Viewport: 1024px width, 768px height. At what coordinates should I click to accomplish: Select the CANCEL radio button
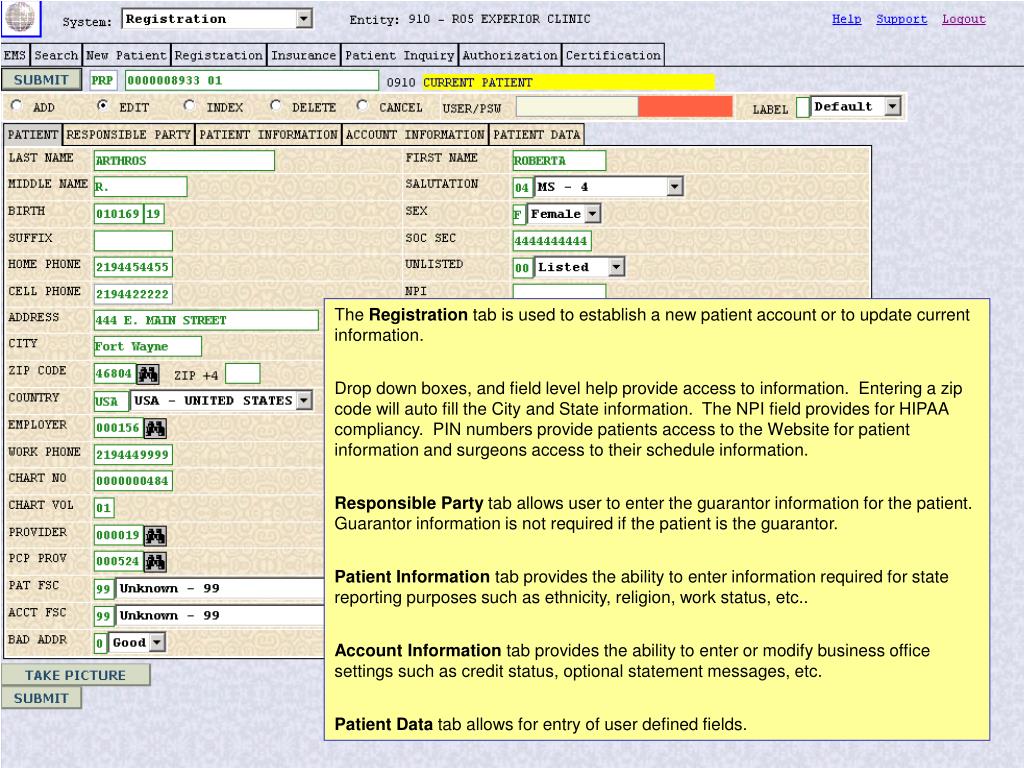(x=362, y=105)
